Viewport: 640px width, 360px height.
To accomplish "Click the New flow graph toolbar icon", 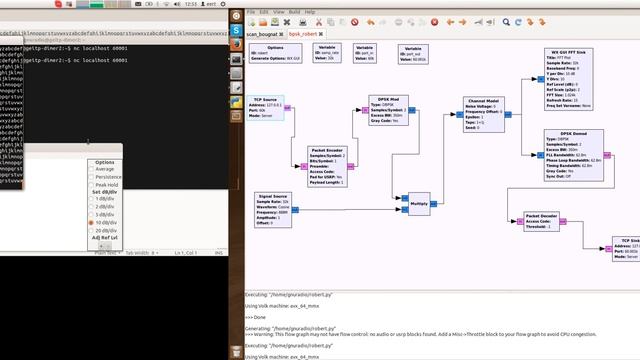I will pos(251,22).
